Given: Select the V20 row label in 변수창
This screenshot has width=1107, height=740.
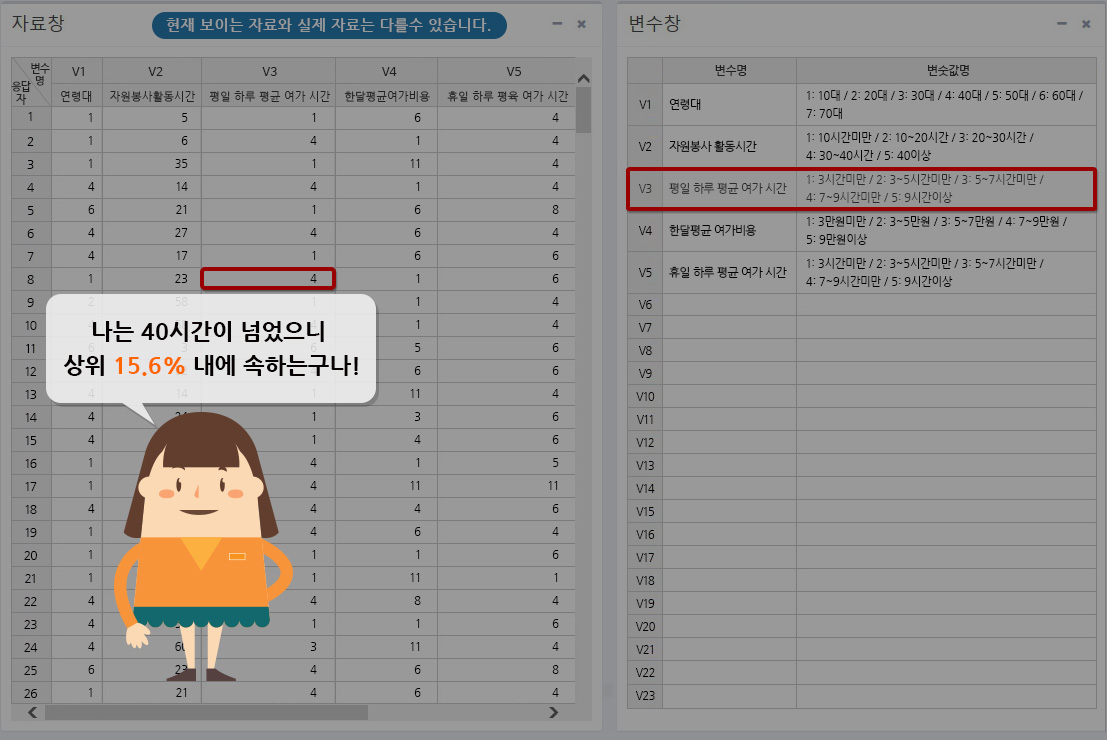Looking at the screenshot, I should pyautogui.click(x=645, y=626).
